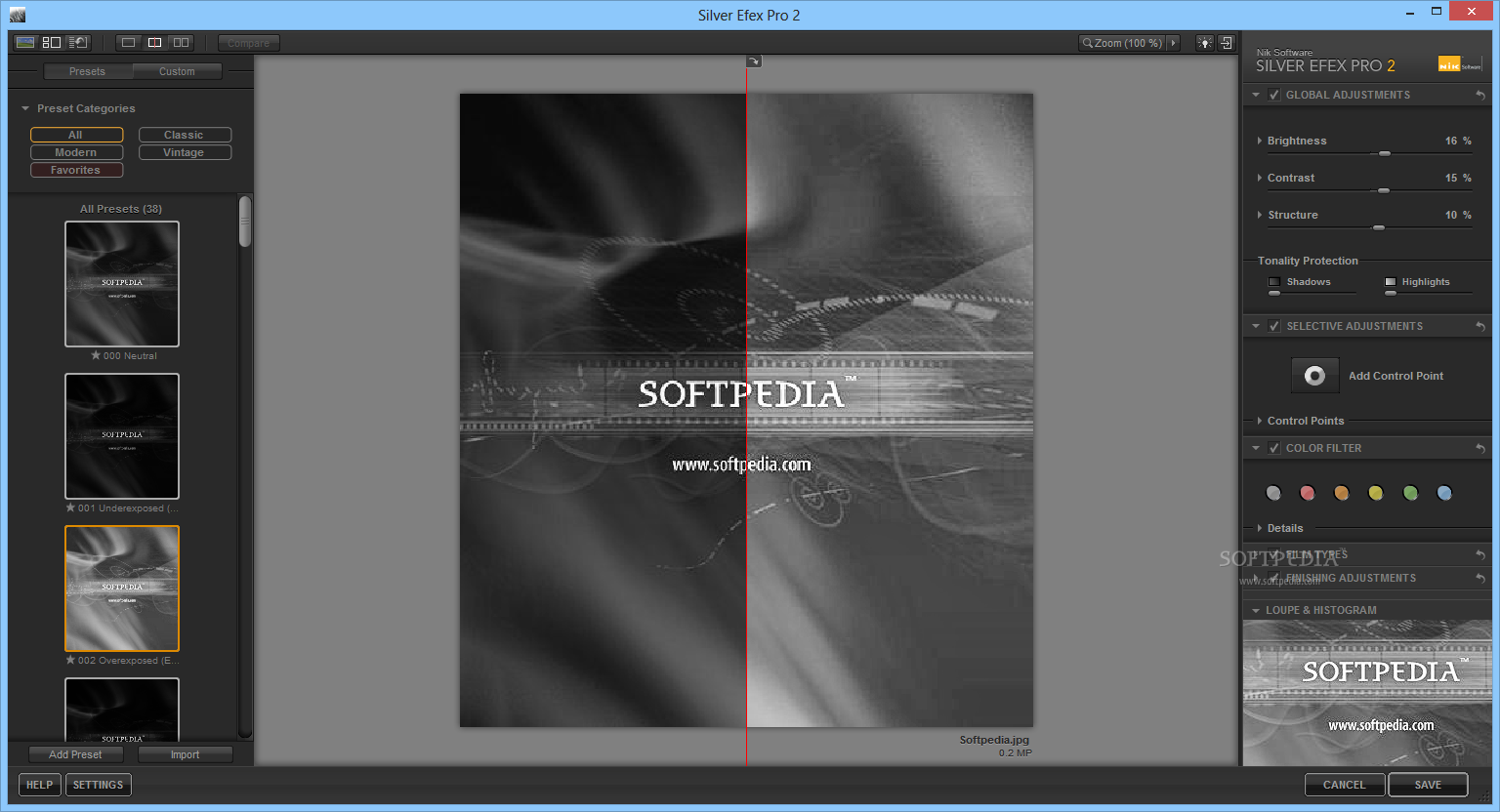Image resolution: width=1500 pixels, height=812 pixels.
Task: Click the Highlights tonality protection icon
Action: [x=1391, y=282]
